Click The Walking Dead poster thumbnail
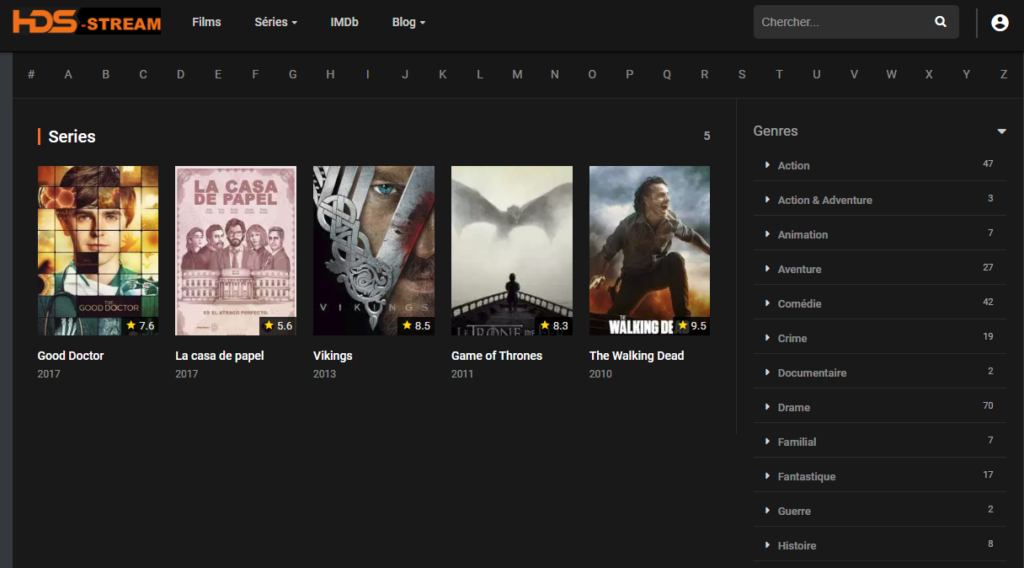The width and height of the screenshot is (1024, 568). tap(649, 251)
